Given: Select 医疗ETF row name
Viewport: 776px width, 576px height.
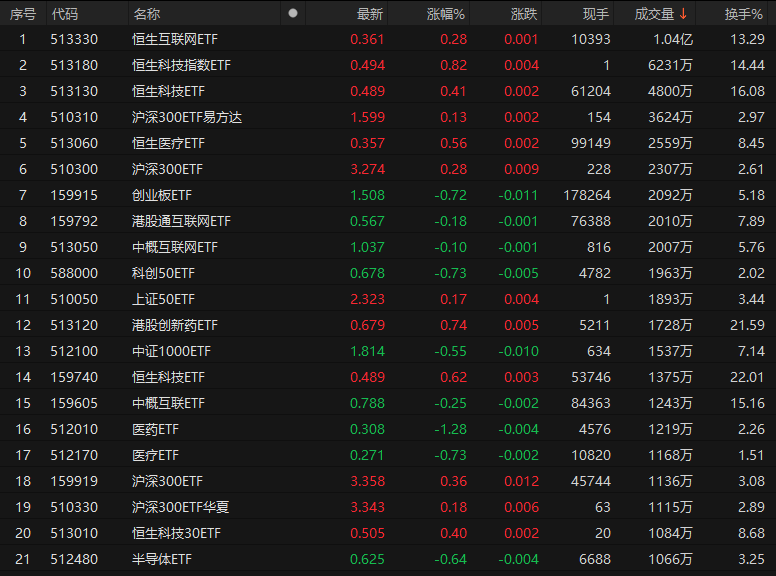Looking at the screenshot, I should click(x=155, y=455).
